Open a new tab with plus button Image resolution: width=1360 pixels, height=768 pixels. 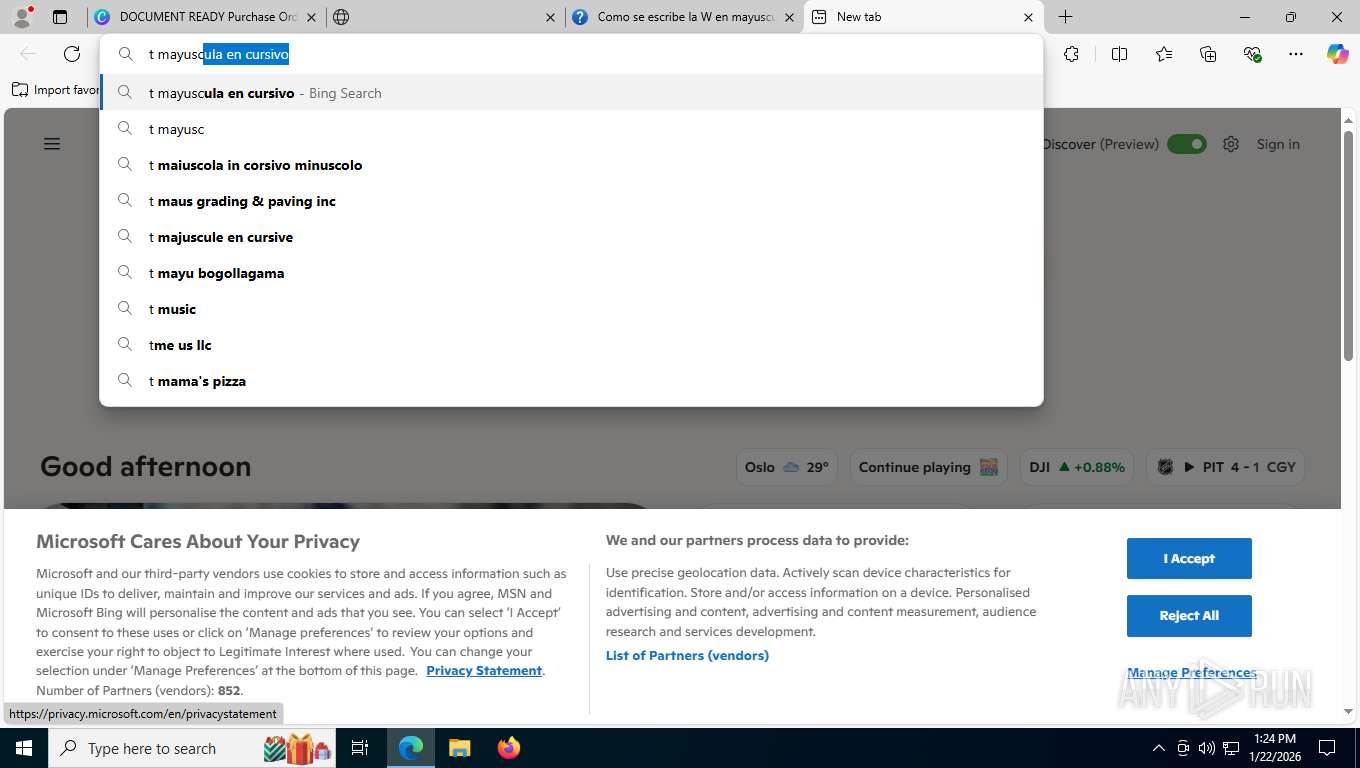(1066, 17)
